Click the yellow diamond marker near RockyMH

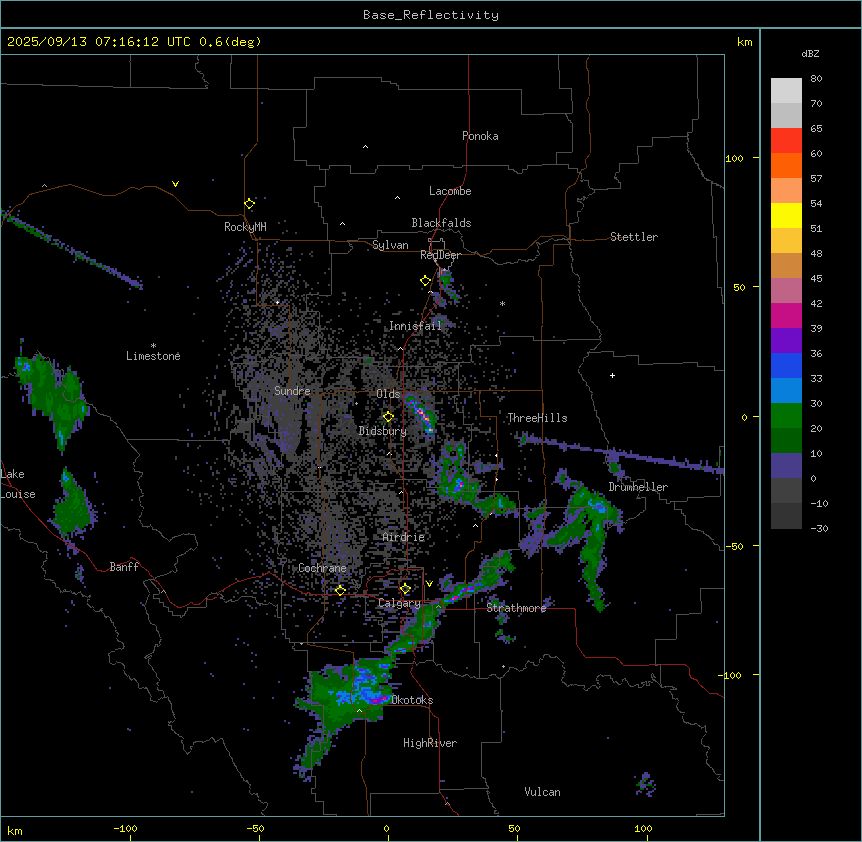click(x=250, y=204)
